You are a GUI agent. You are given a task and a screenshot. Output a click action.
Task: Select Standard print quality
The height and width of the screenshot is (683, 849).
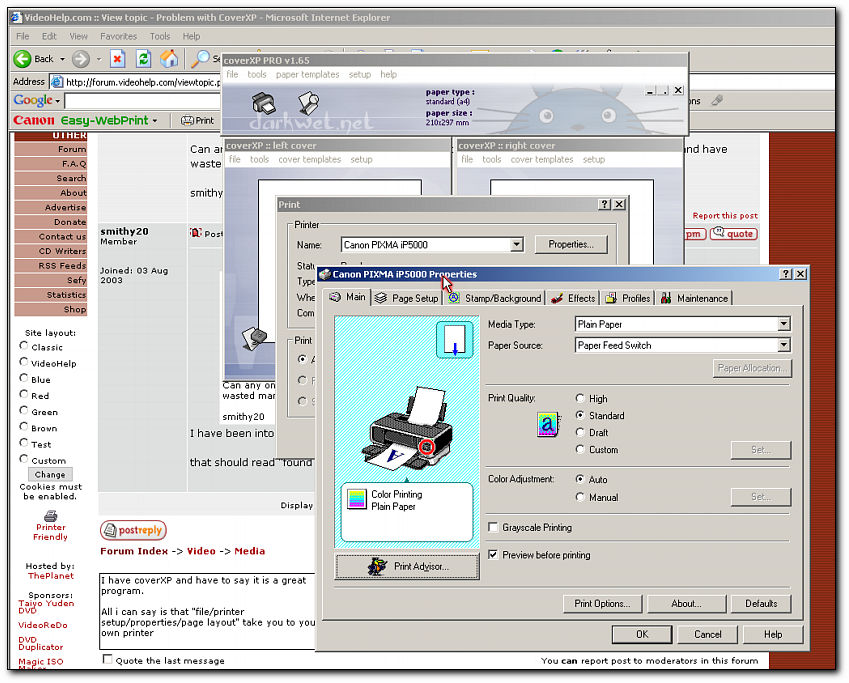coord(580,415)
